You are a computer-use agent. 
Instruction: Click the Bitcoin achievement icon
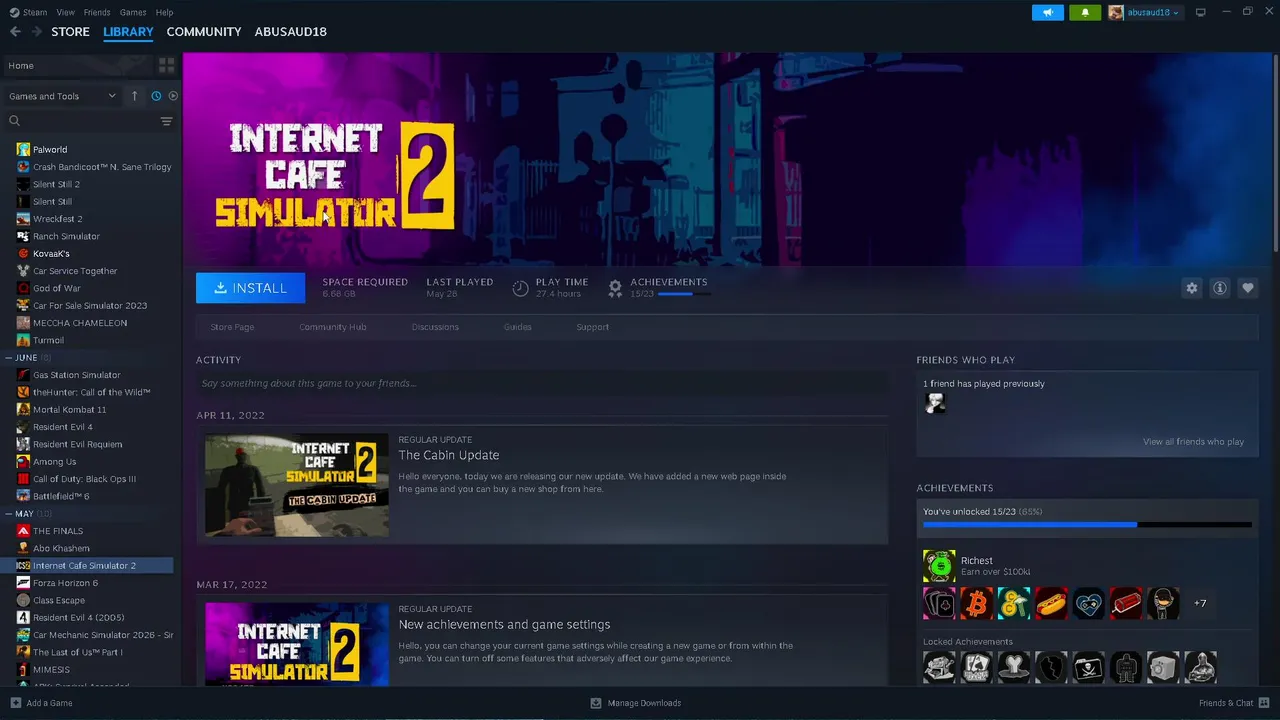977,604
